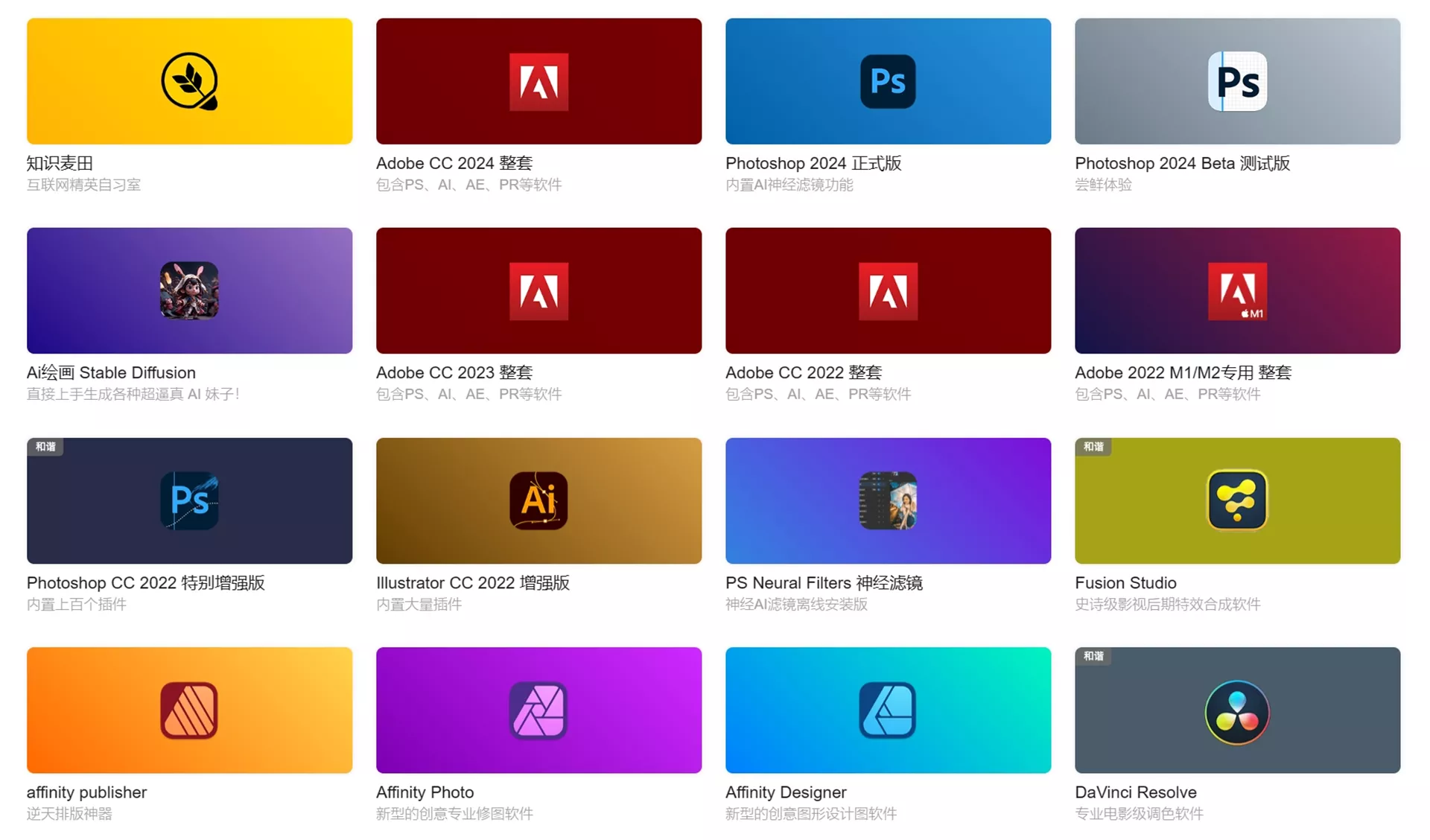Click the 和谐 badge on DaVinci Resolve card
1430x840 pixels.
[x=1093, y=656]
